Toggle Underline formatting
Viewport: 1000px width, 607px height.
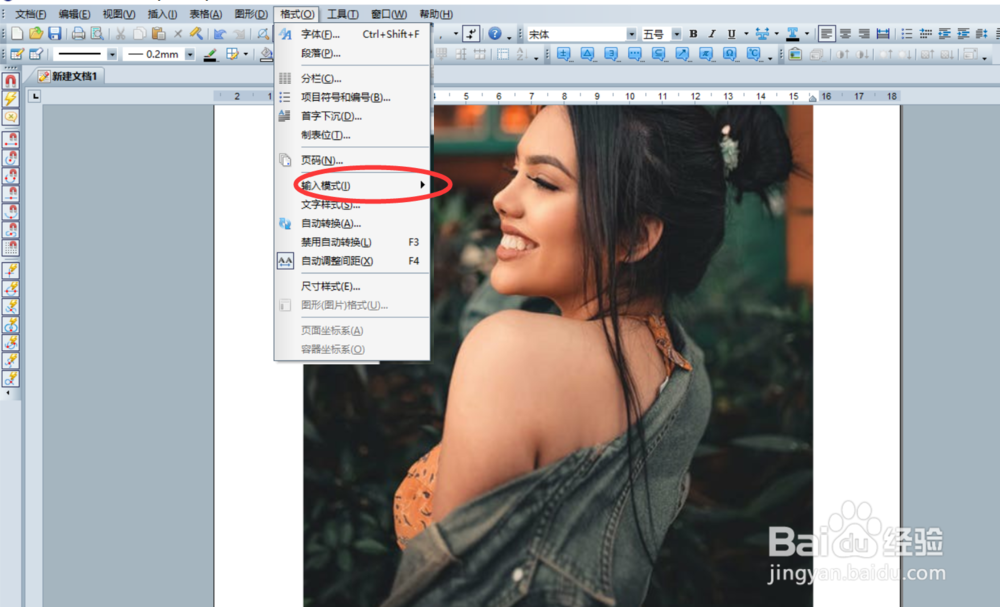click(x=732, y=34)
